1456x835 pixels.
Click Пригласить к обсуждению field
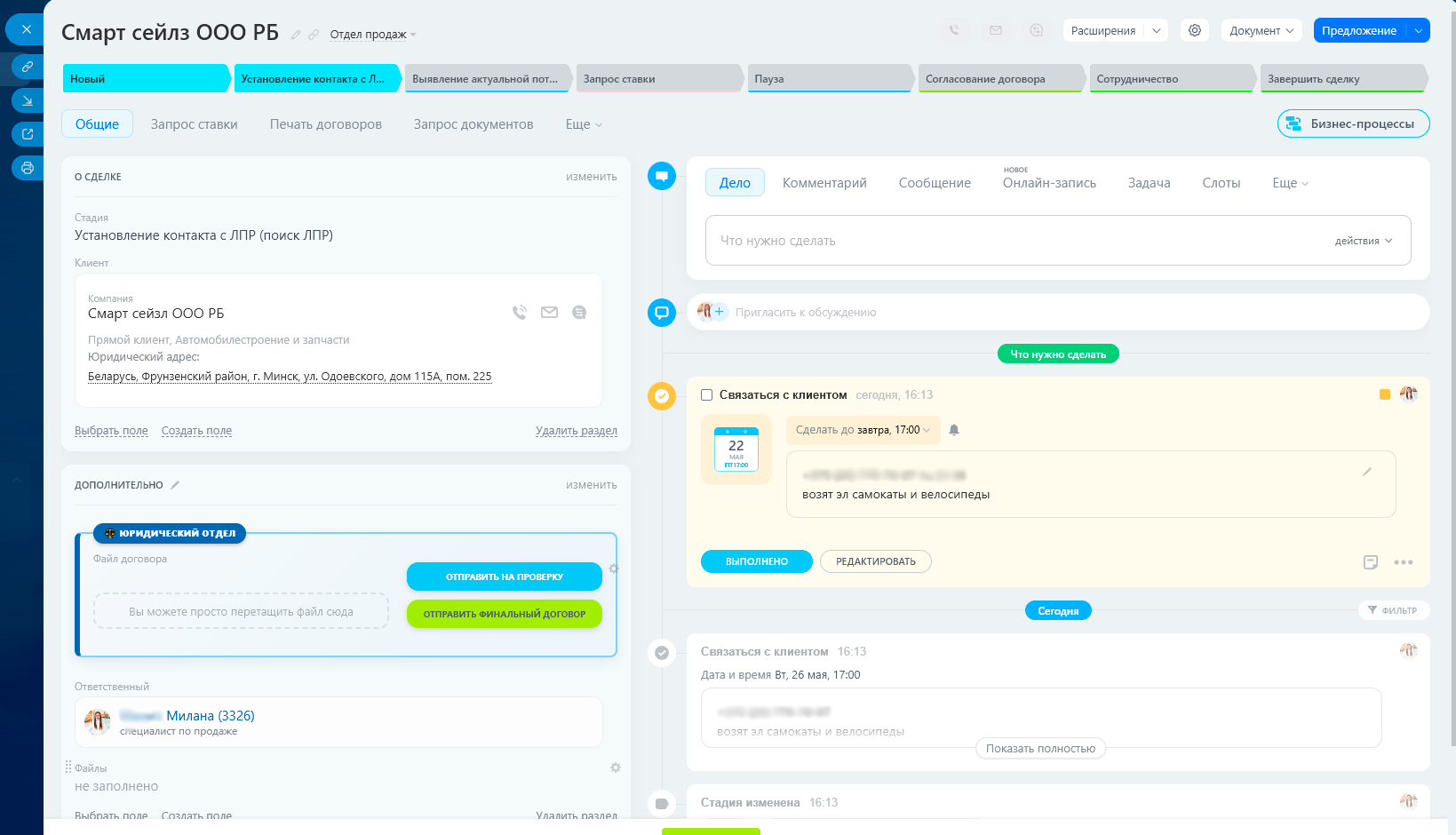click(x=1058, y=313)
